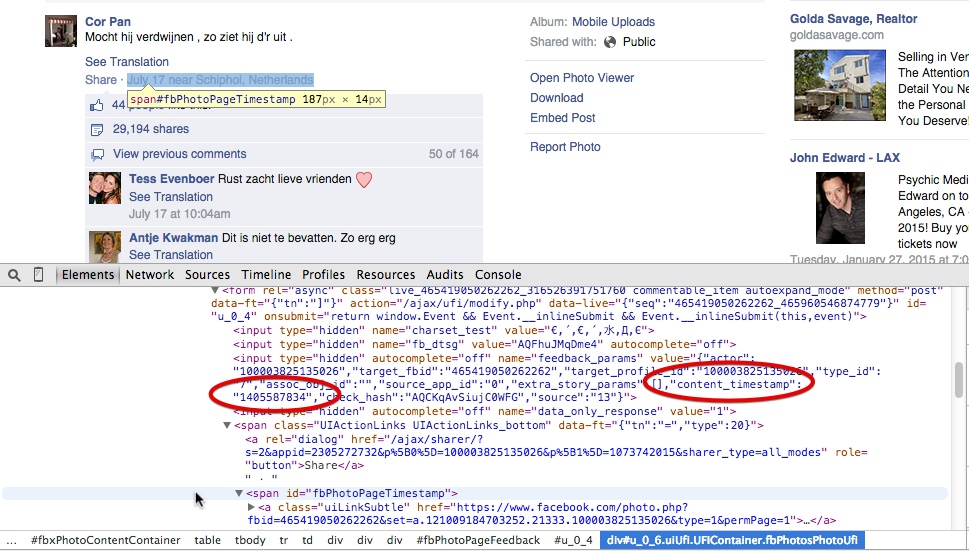
Task: Click the DevTools search magnifier icon
Action: coord(14,275)
